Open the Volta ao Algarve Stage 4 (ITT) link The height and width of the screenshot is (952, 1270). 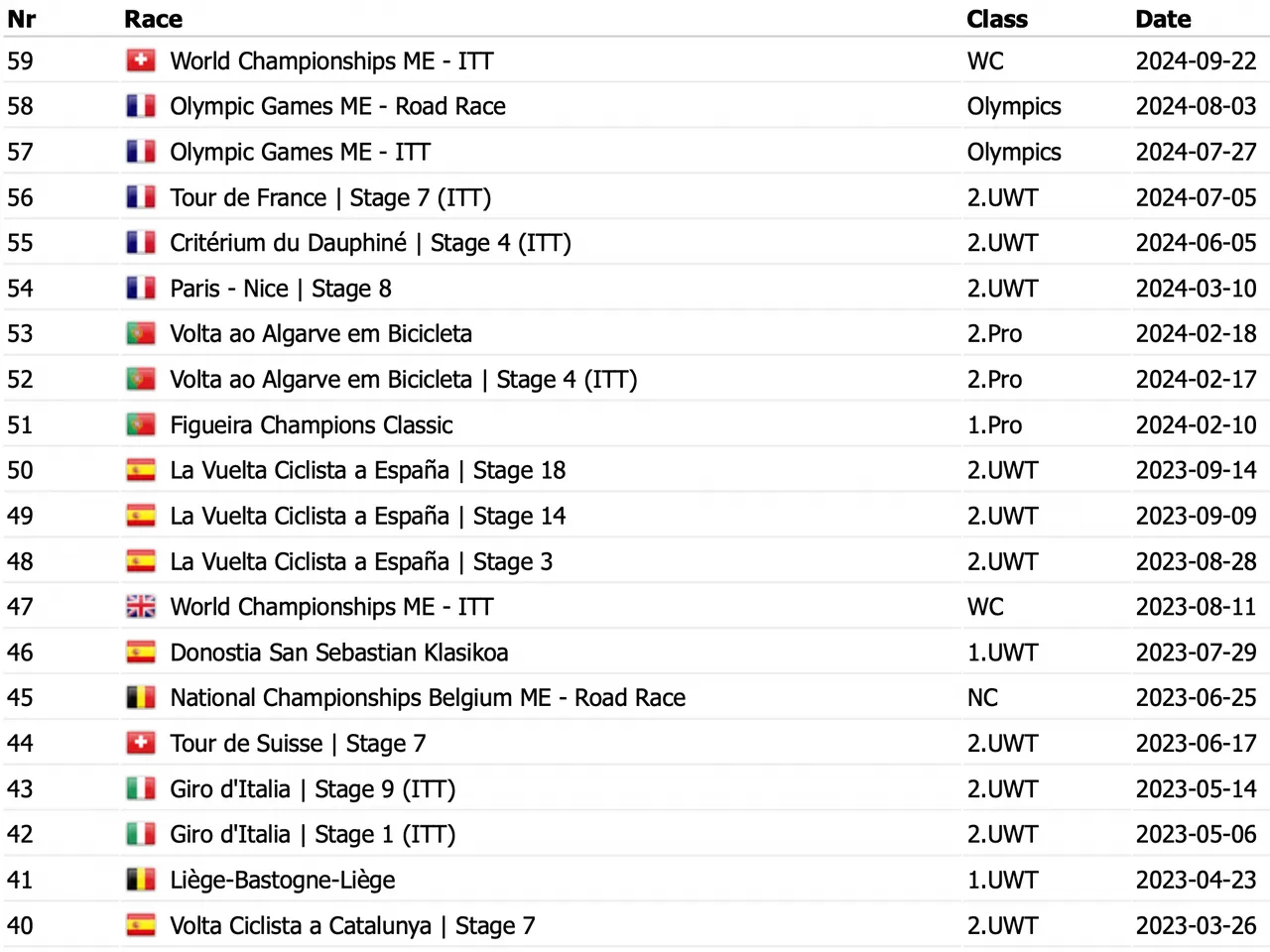[403, 380]
